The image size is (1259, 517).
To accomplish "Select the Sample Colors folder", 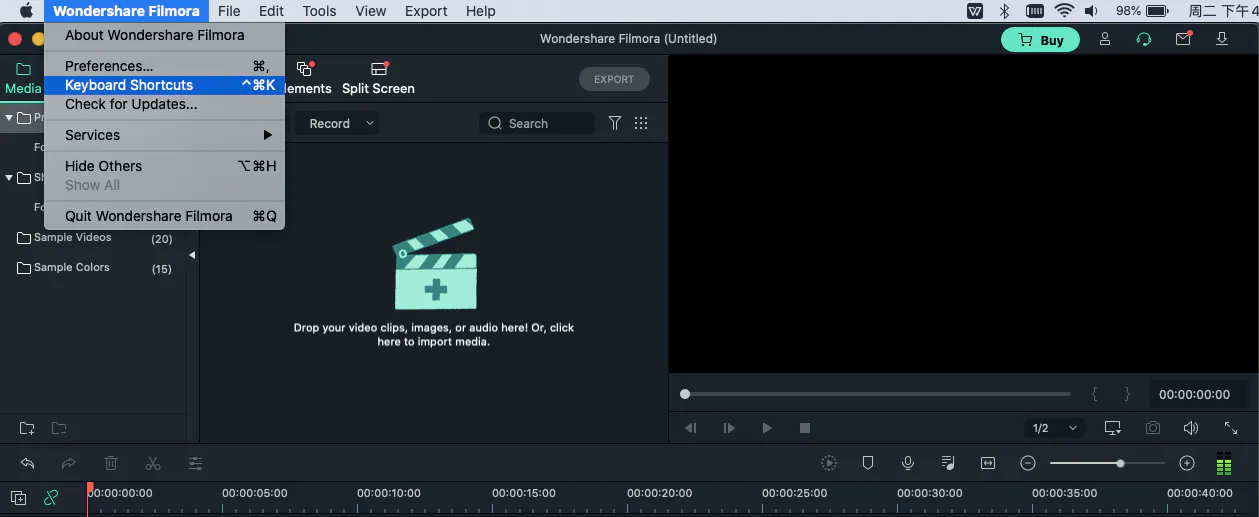I will (x=94, y=268).
